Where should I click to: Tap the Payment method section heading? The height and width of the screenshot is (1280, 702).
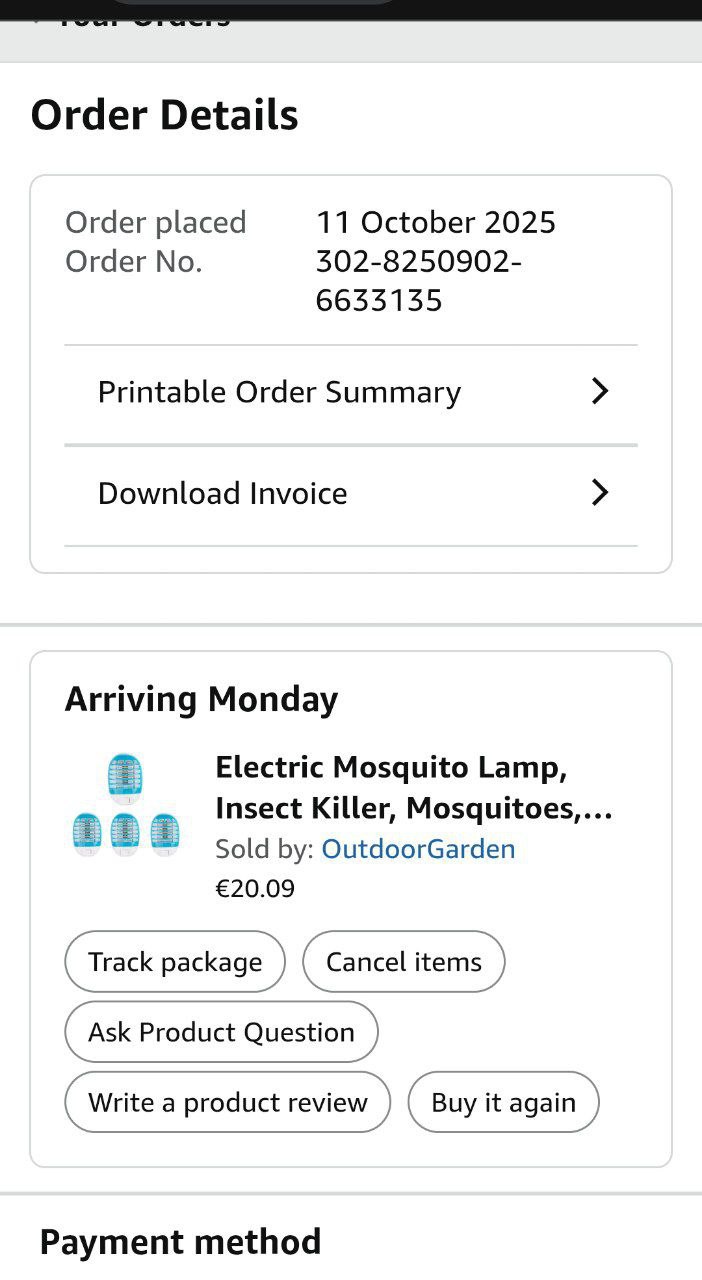[x=180, y=1242]
